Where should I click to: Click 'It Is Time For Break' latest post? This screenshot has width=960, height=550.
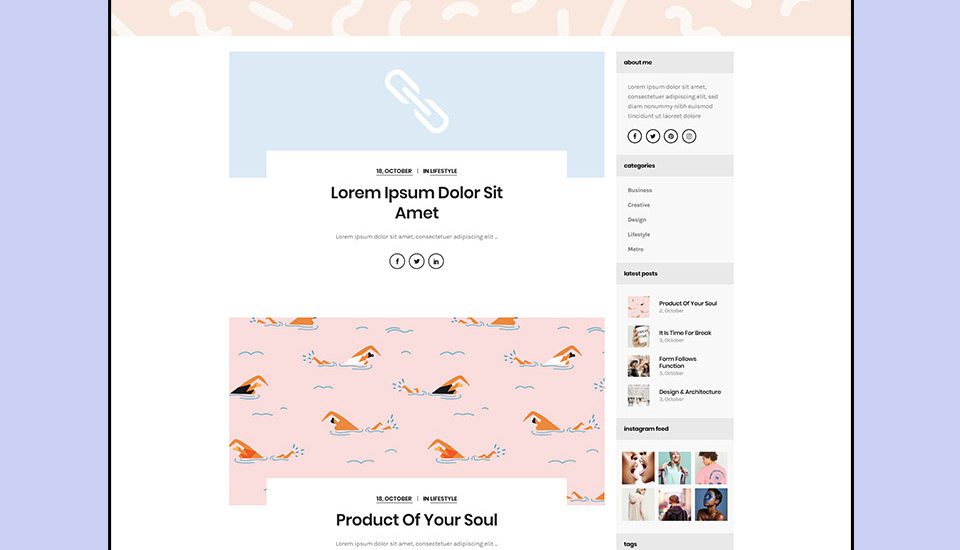(x=685, y=333)
